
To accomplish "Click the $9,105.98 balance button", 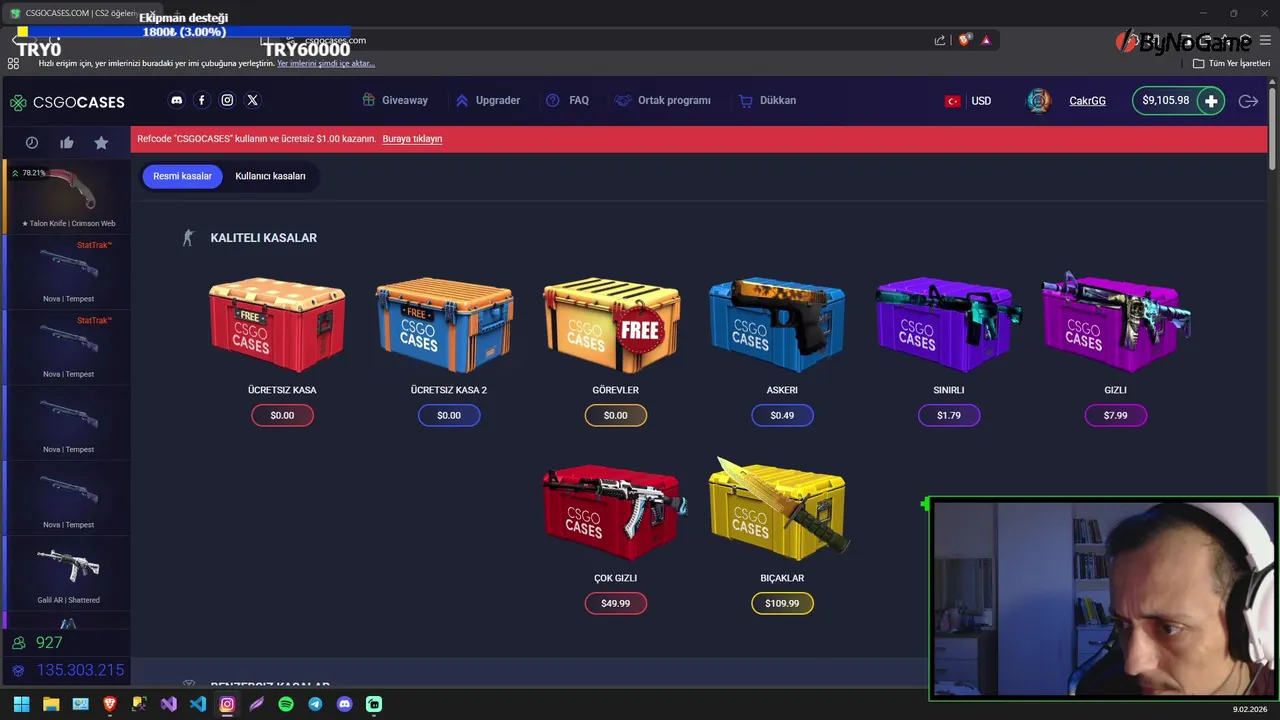I will (x=1166, y=101).
